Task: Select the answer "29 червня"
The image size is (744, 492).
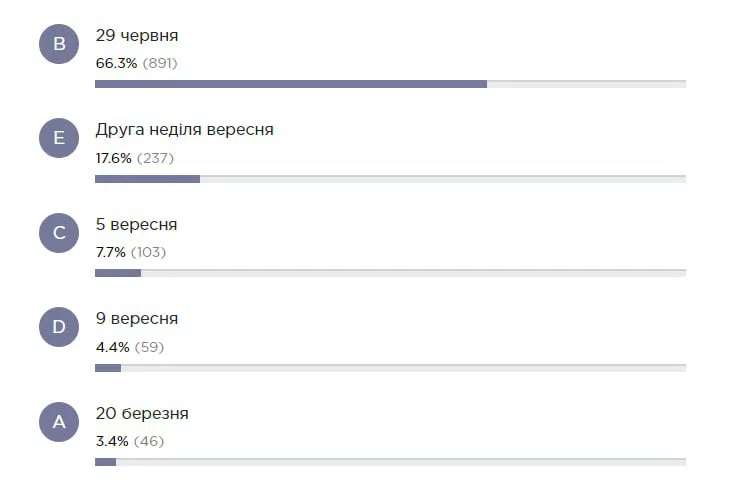Action: pos(137,36)
